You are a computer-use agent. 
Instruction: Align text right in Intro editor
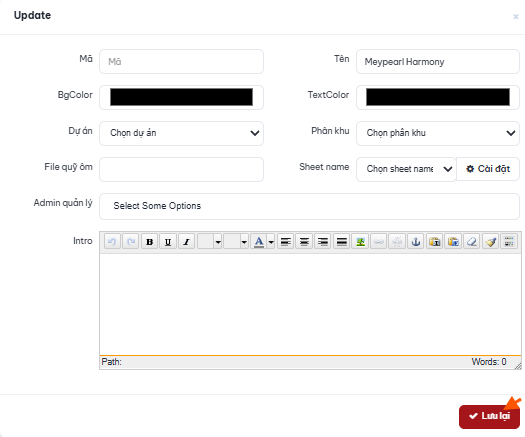[323, 241]
